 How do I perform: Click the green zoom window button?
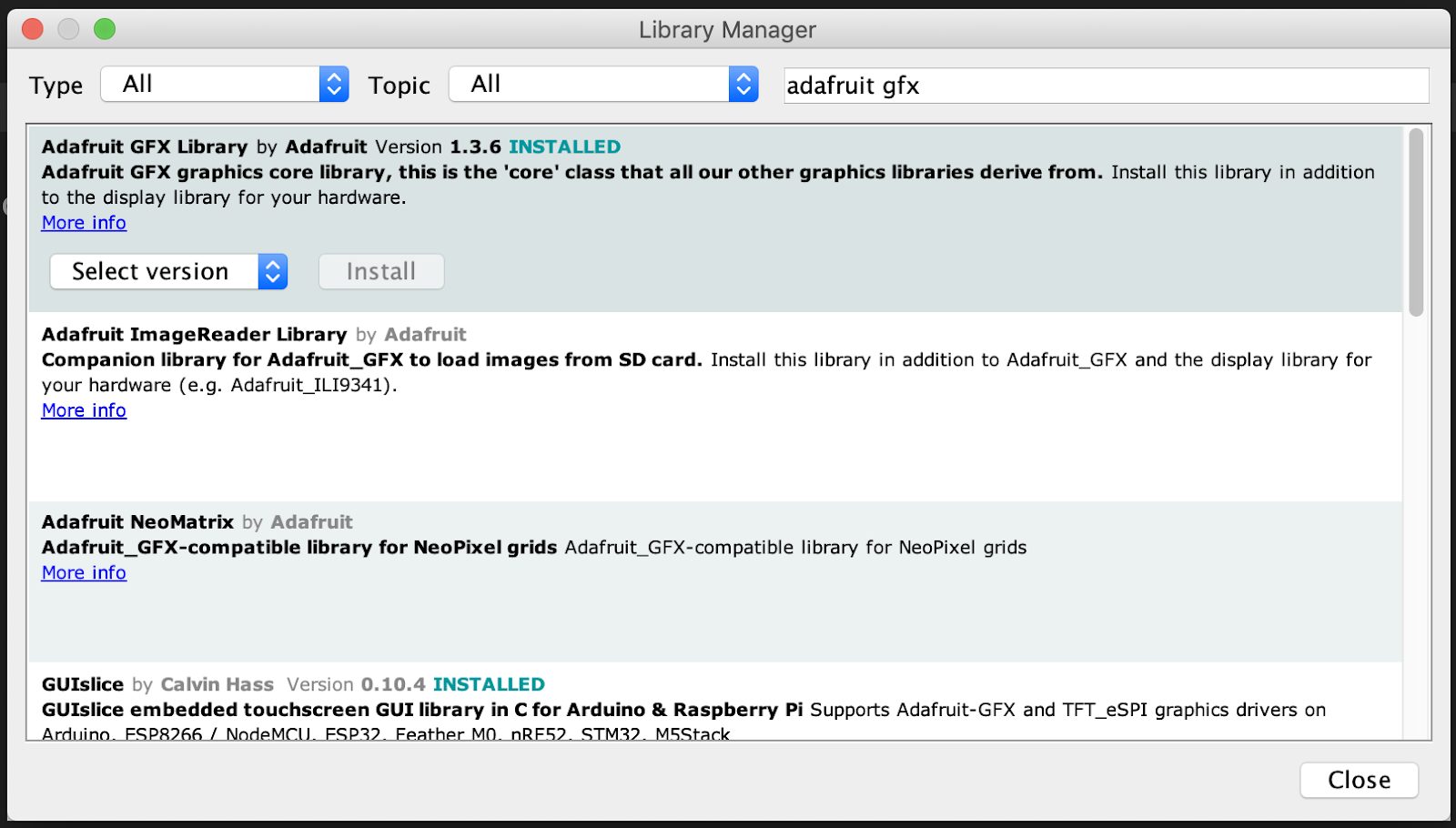coord(105,29)
